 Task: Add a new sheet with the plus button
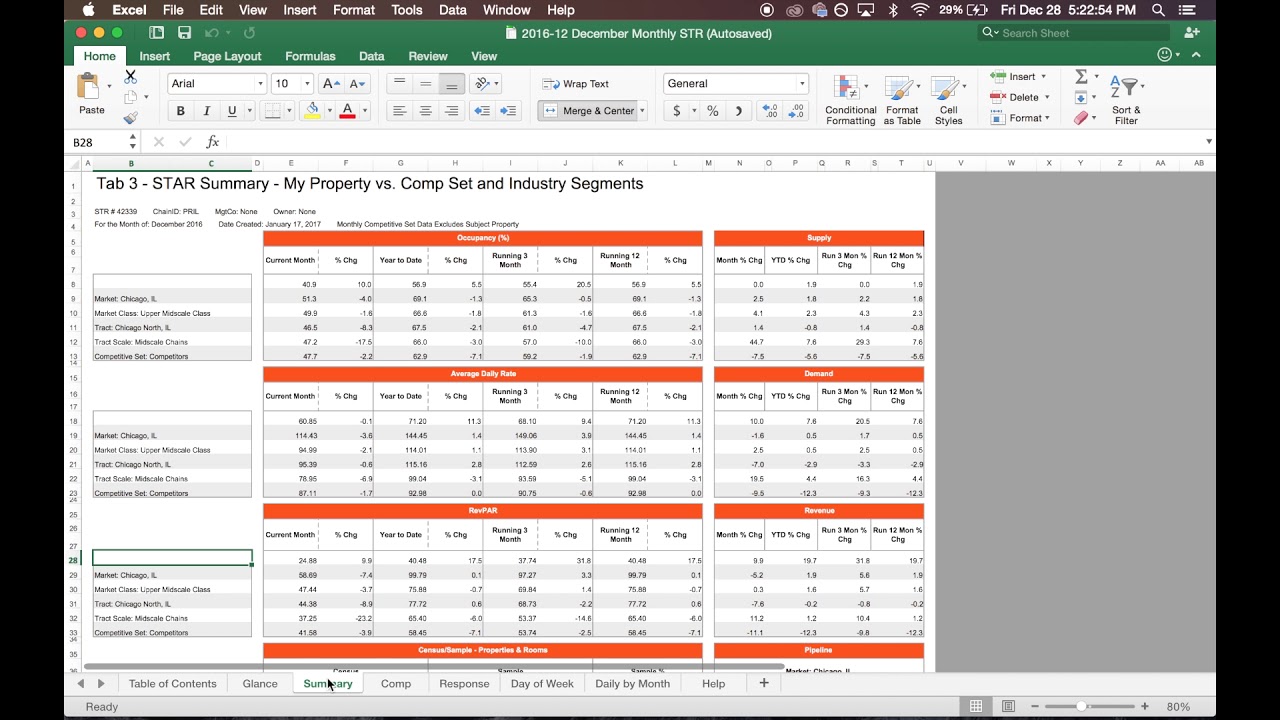(x=764, y=682)
